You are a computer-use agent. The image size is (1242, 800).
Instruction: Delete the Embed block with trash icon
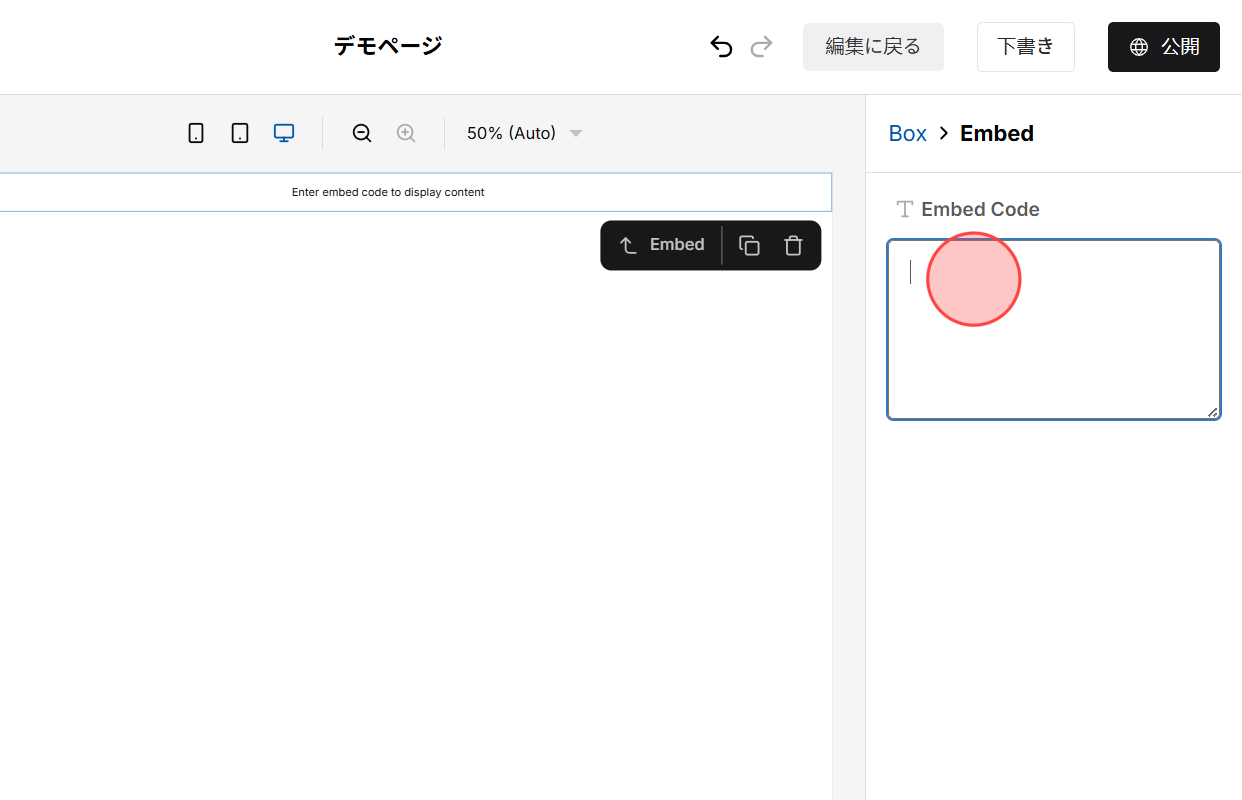[x=793, y=245]
